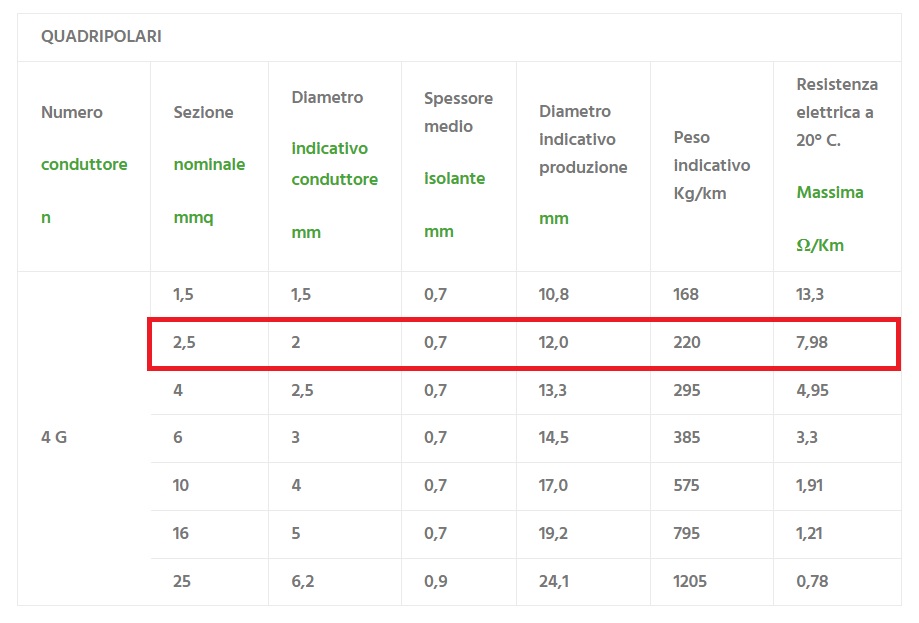Click production diameter value 24,1
The width and height of the screenshot is (919, 623).
(554, 581)
